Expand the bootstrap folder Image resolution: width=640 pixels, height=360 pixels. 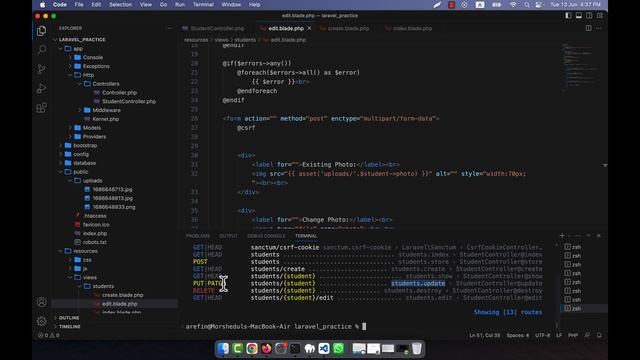pos(85,145)
